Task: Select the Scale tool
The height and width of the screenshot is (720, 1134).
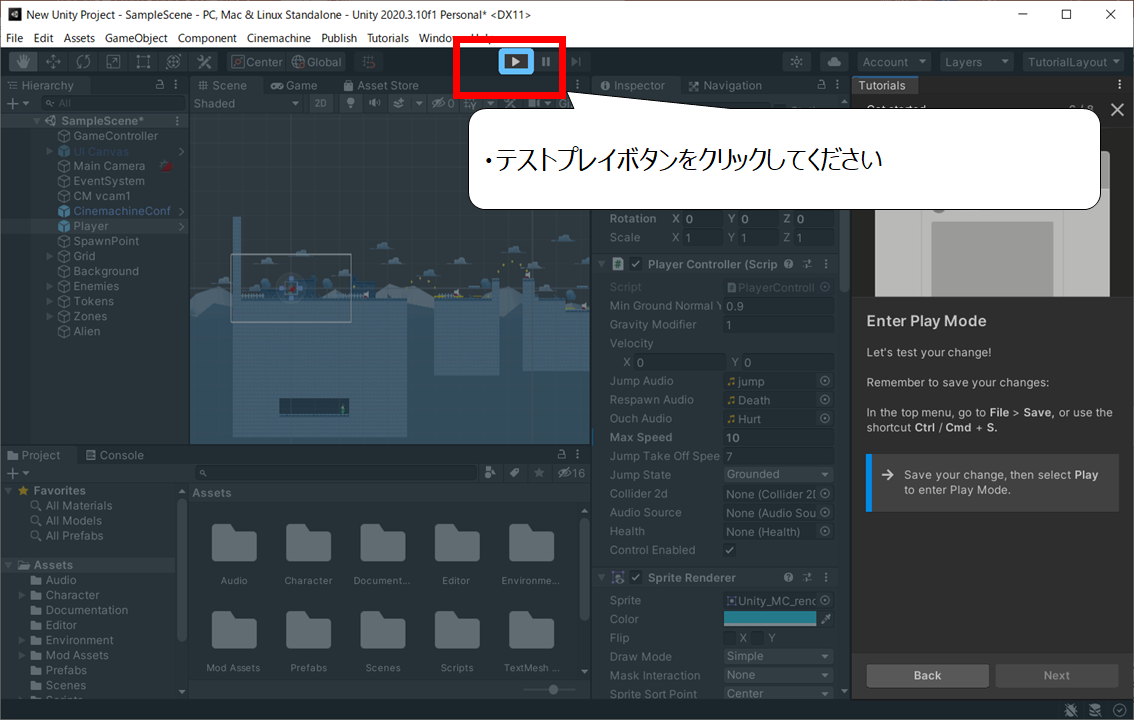Action: [x=114, y=62]
